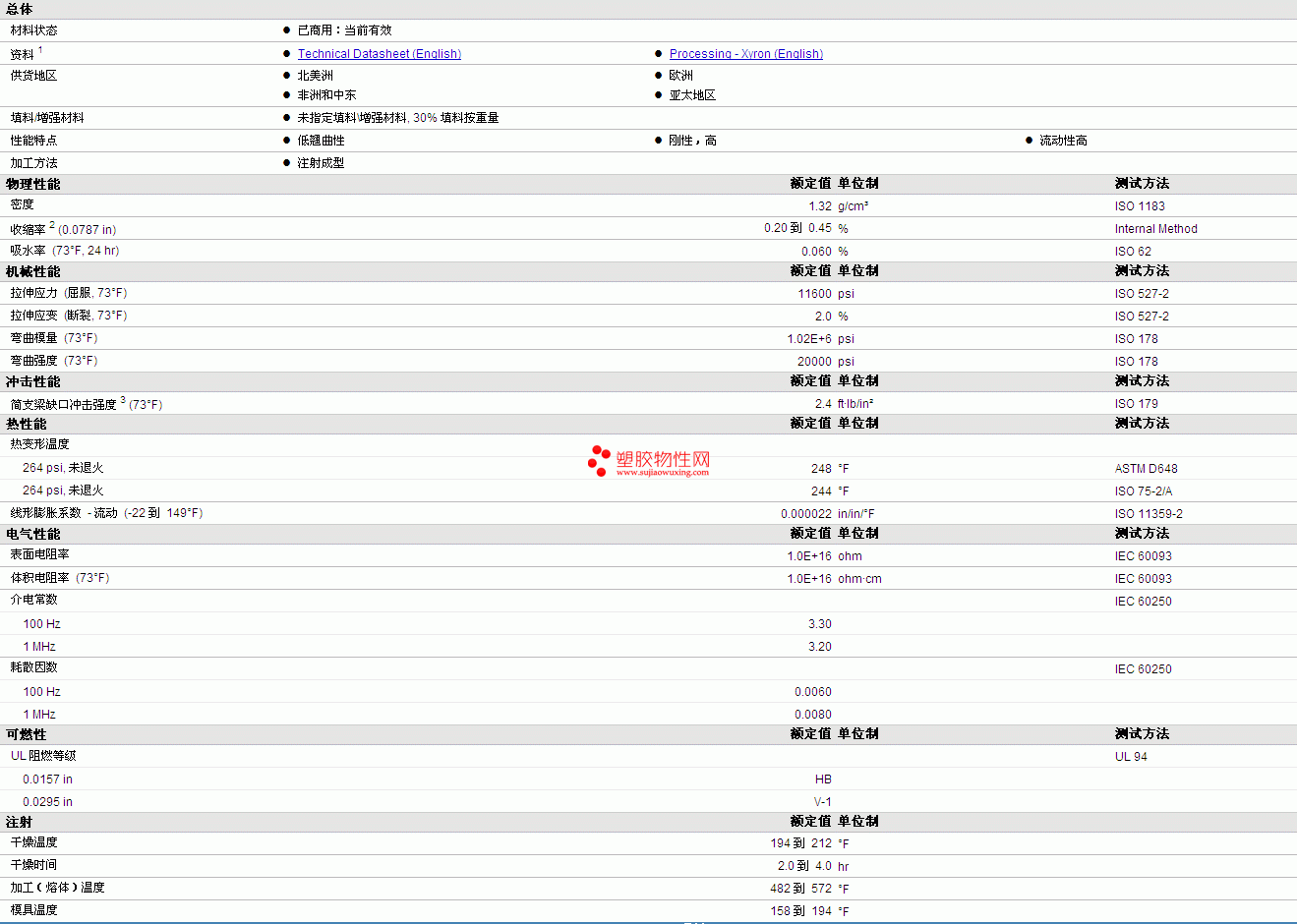This screenshot has width=1297, height=924.
Task: Click the 物理性能 section header
Action: [33, 184]
